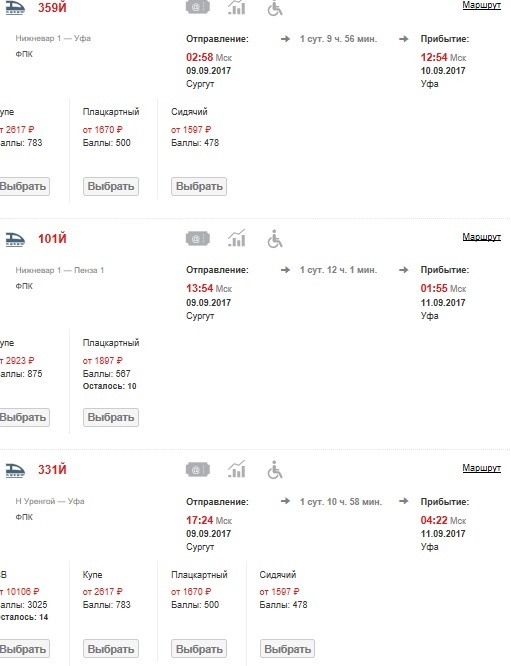This screenshot has height=666, width=511.
Task: Click train icon next to 101Й
Action: pos(15,239)
